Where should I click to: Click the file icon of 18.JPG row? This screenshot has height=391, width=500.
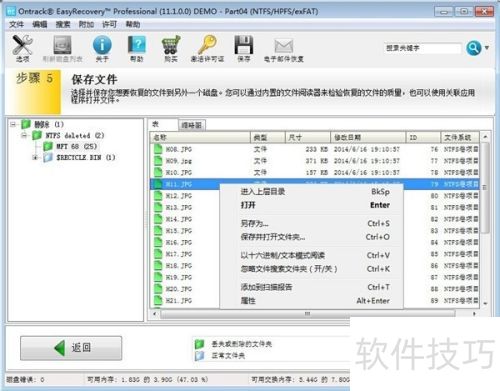tap(158, 266)
